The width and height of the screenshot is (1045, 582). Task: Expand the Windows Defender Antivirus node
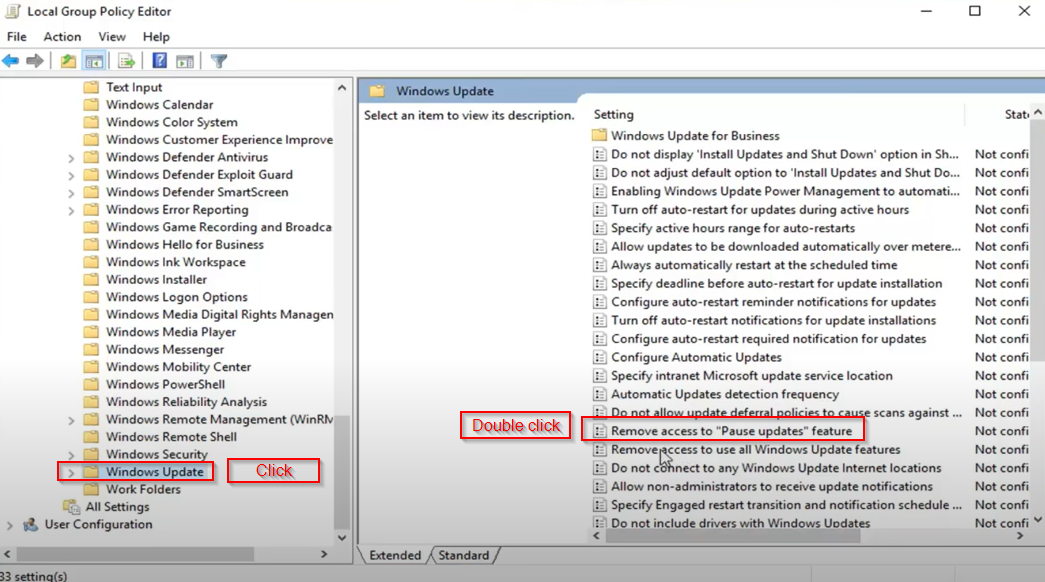tap(71, 158)
